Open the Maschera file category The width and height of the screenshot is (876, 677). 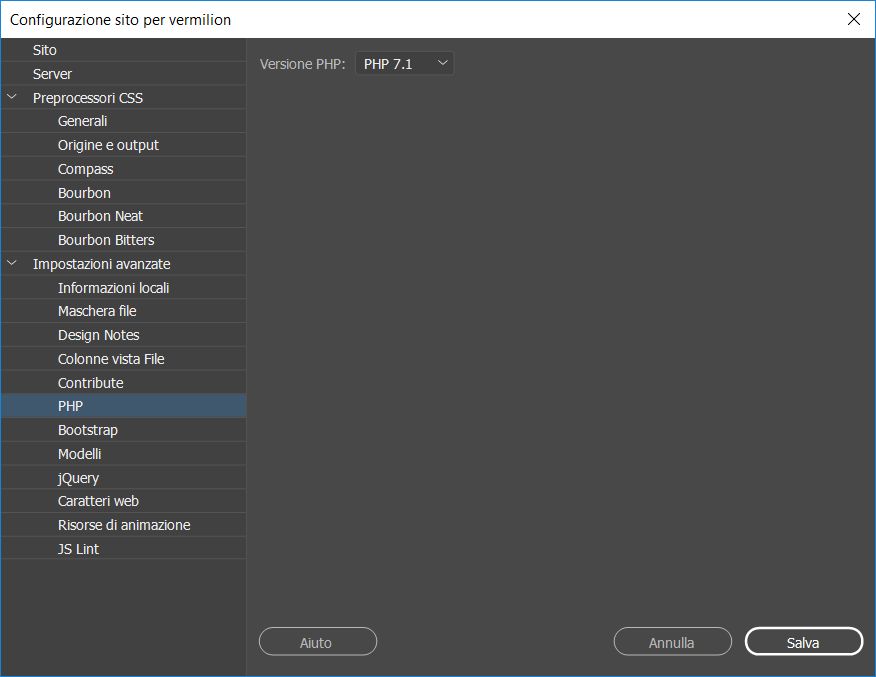pyautogui.click(x=97, y=311)
